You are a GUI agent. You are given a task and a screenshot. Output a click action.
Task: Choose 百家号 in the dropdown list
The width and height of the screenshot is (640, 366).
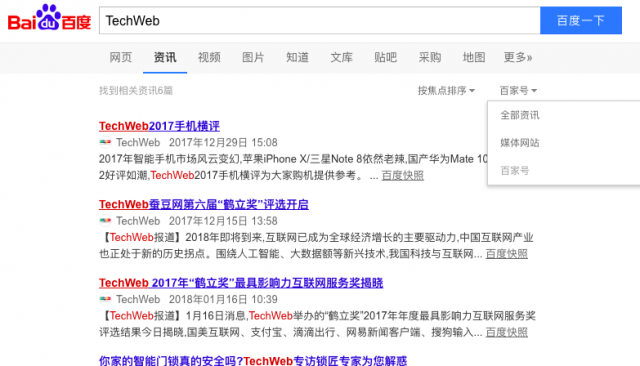point(515,171)
